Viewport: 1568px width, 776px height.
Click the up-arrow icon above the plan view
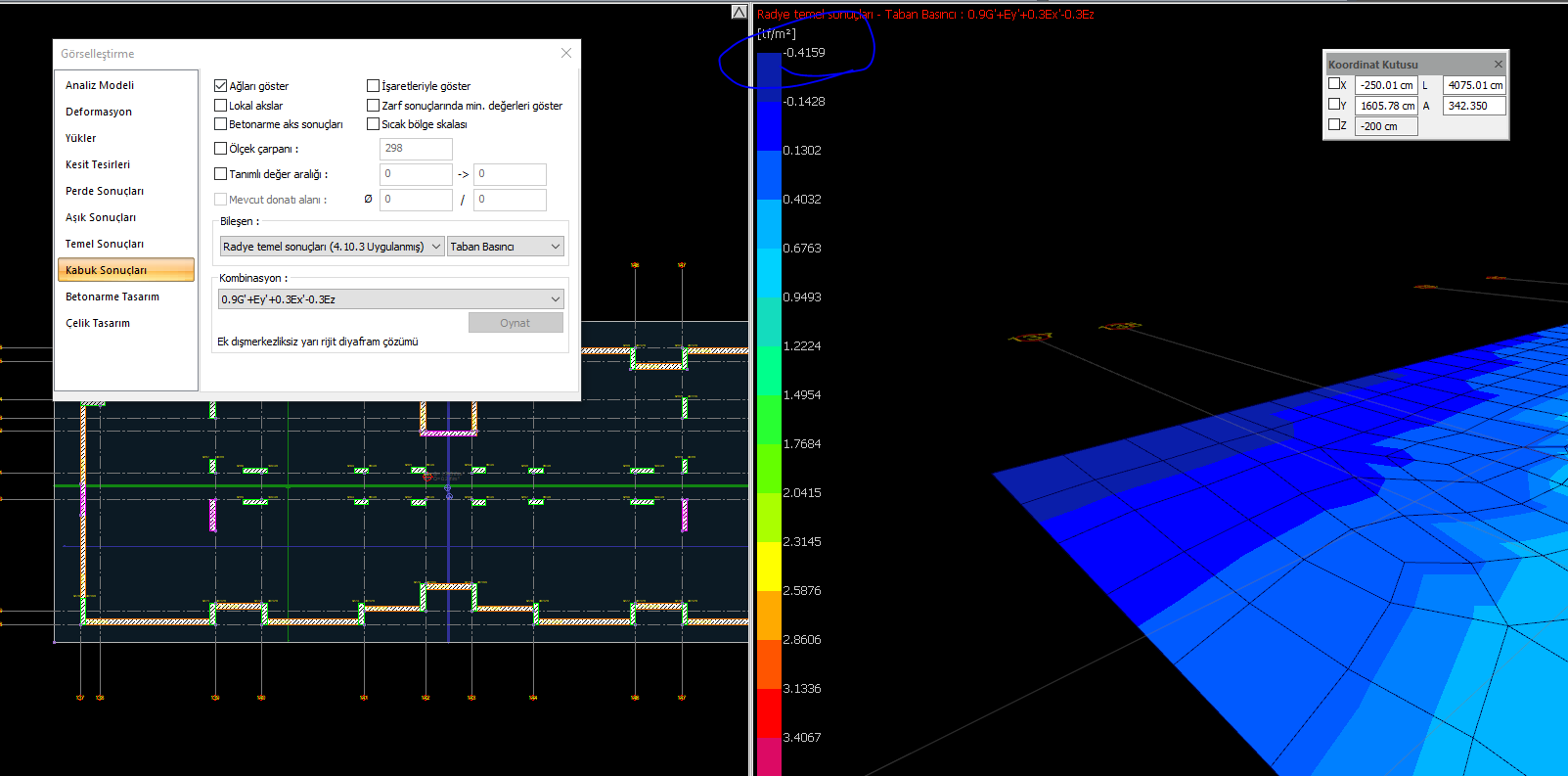(739, 12)
